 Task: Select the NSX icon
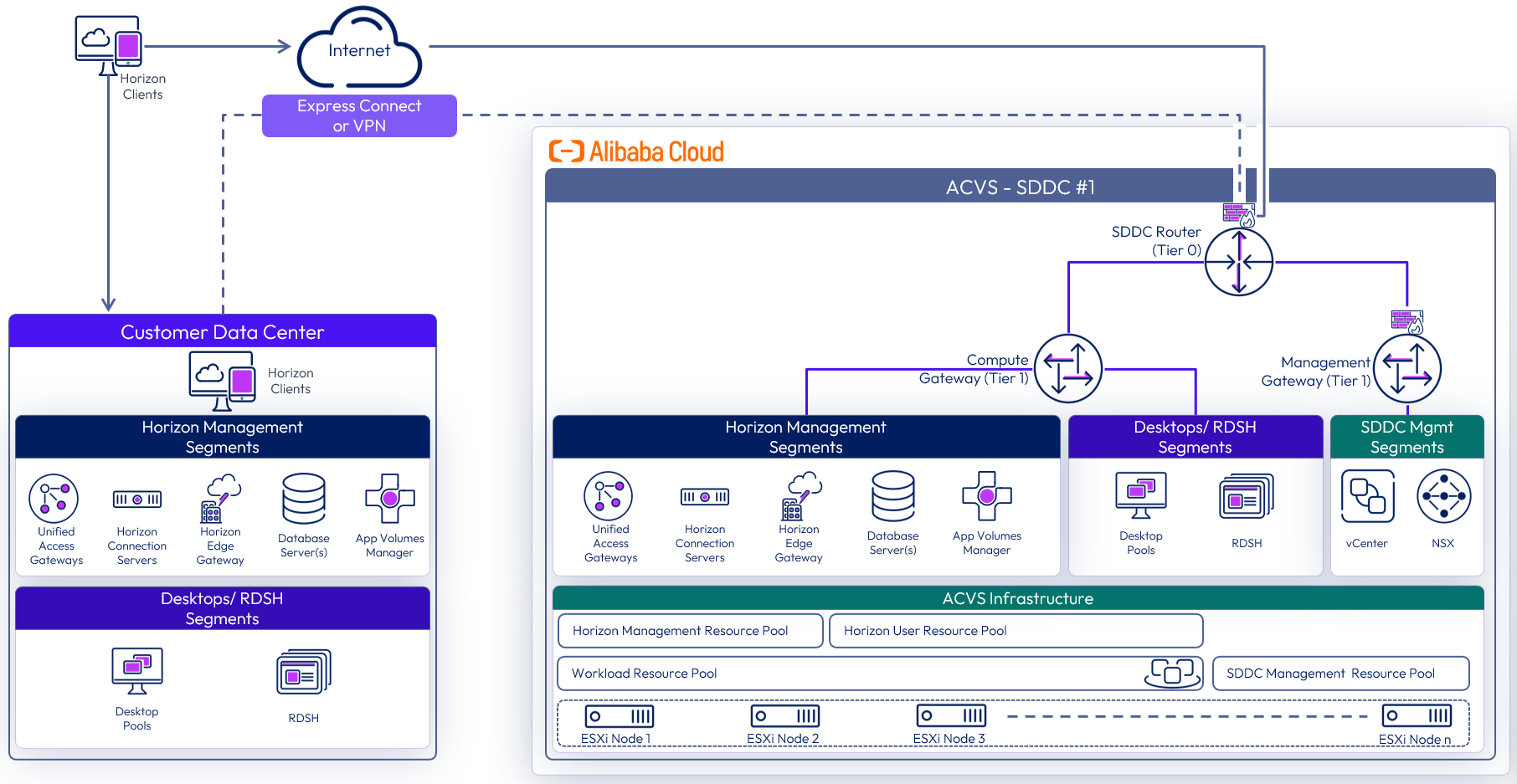pyautogui.click(x=1443, y=496)
